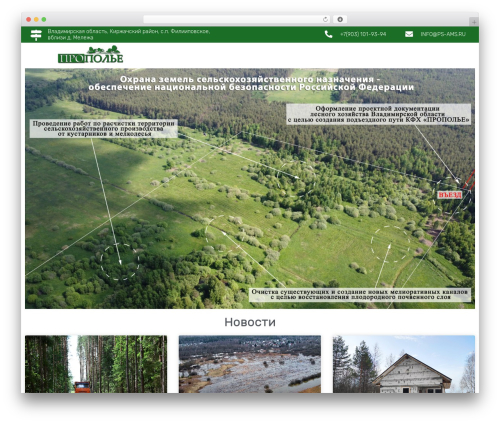Click the Новости section heading
The height and width of the screenshot is (423, 500).
250,322
